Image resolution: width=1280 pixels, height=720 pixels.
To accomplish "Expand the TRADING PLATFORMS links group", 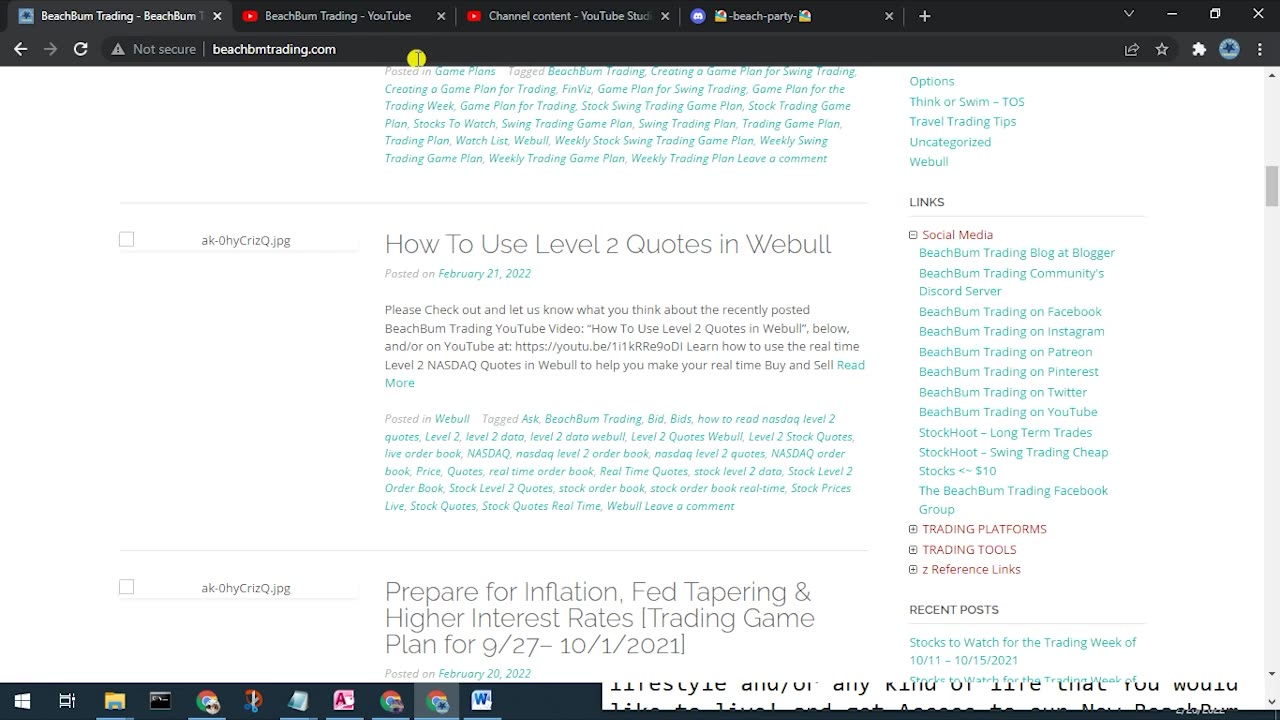I will click(913, 529).
